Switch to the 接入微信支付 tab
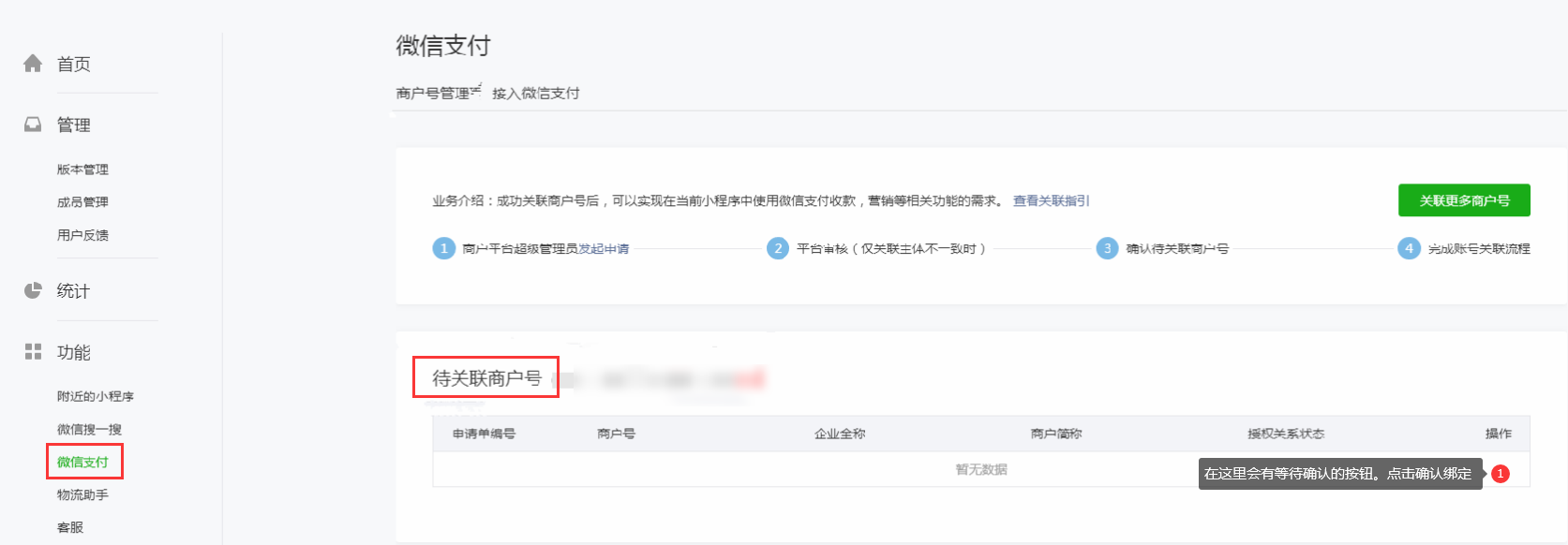Image resolution: width=1568 pixels, height=545 pixels. (536, 93)
